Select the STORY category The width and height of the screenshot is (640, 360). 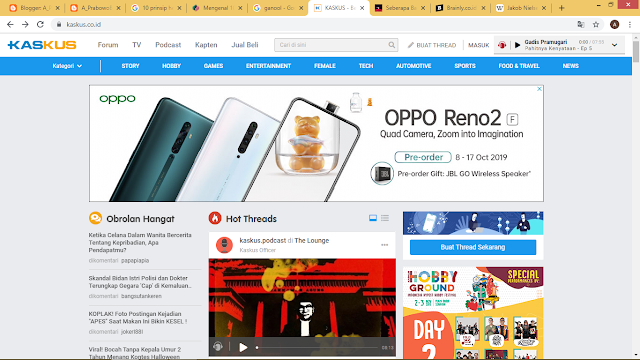[130, 66]
